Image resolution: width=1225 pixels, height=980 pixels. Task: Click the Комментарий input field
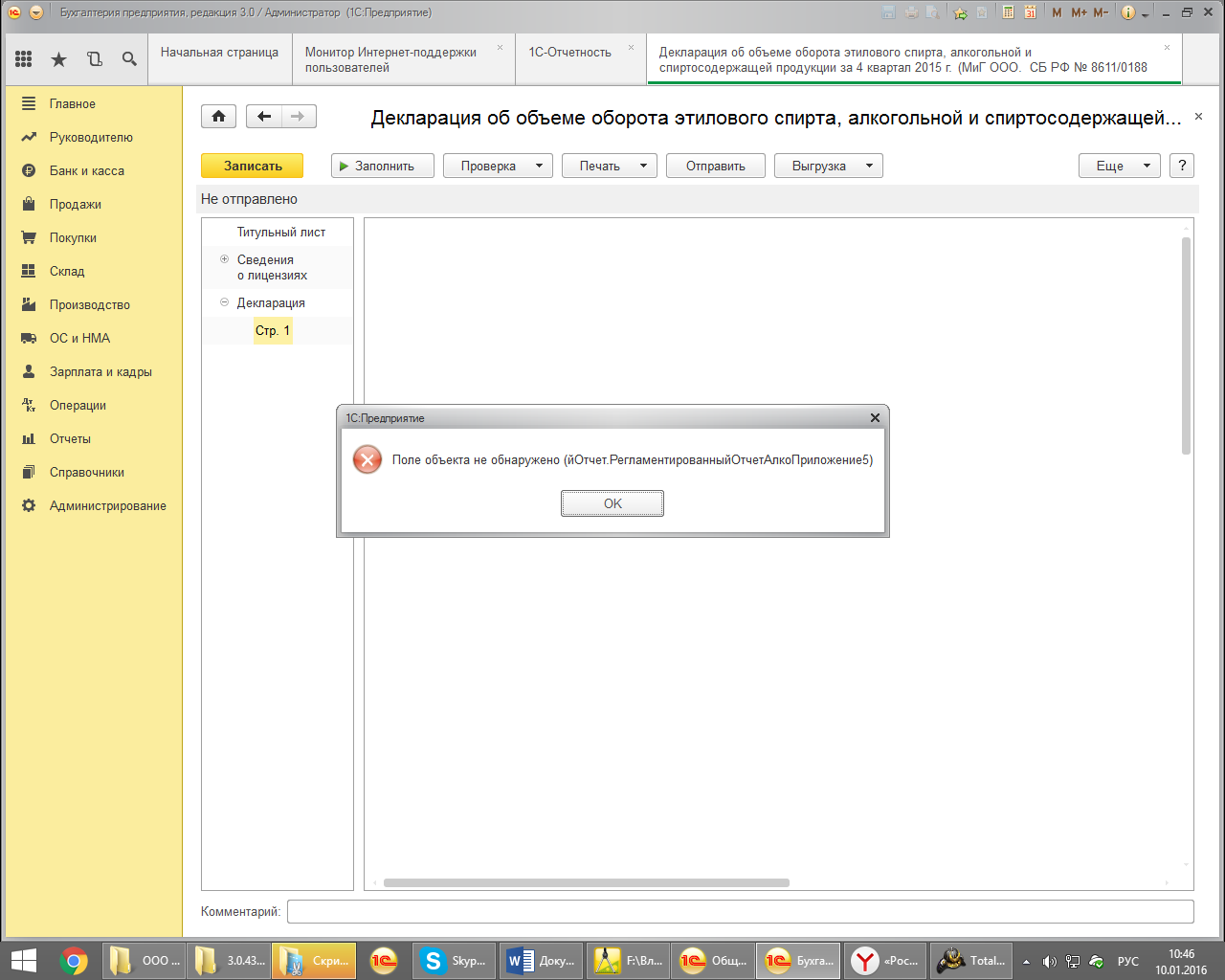tap(741, 911)
